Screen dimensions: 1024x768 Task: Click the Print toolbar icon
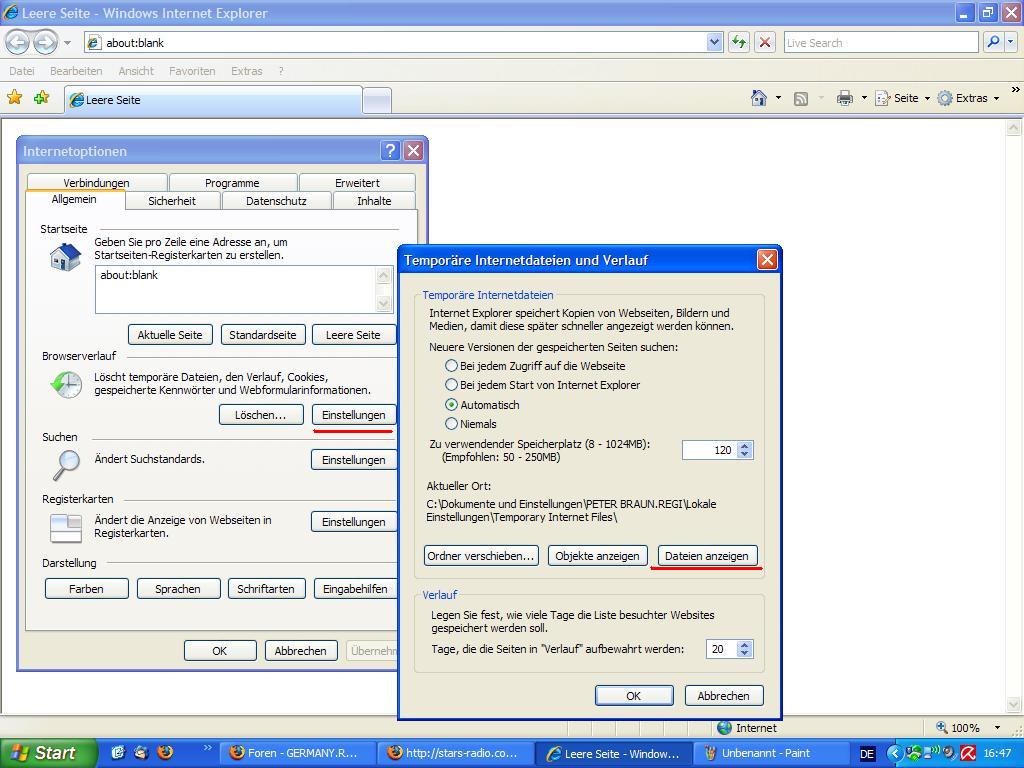pyautogui.click(x=844, y=98)
